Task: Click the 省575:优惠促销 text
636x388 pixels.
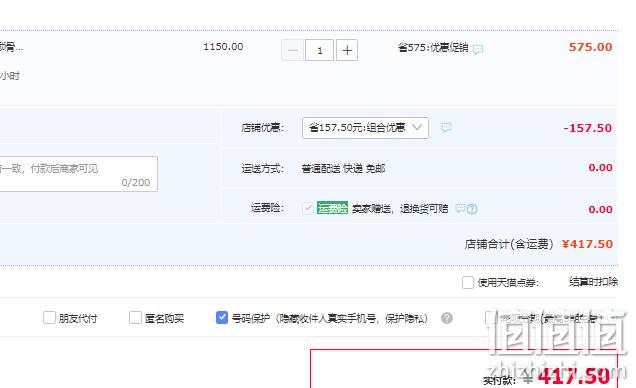Action: tap(433, 47)
